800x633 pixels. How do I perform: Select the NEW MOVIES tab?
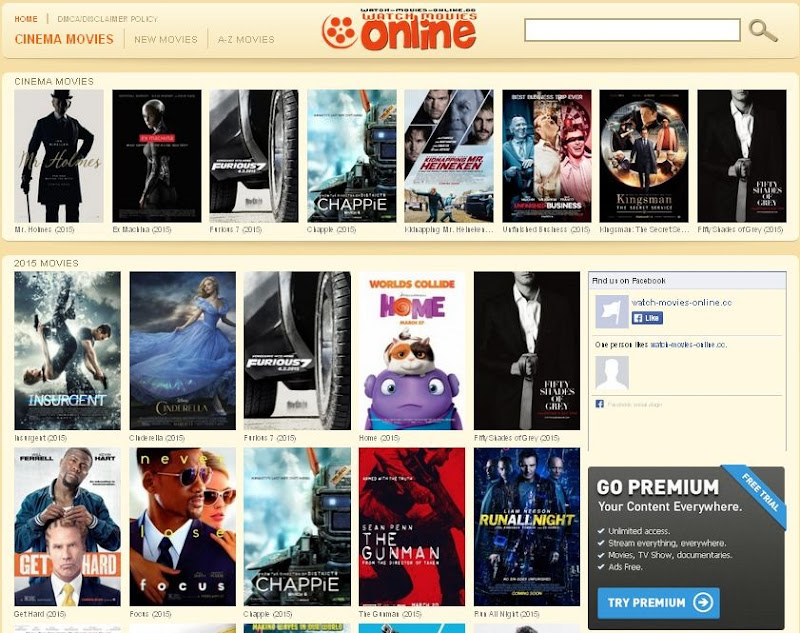(166, 39)
